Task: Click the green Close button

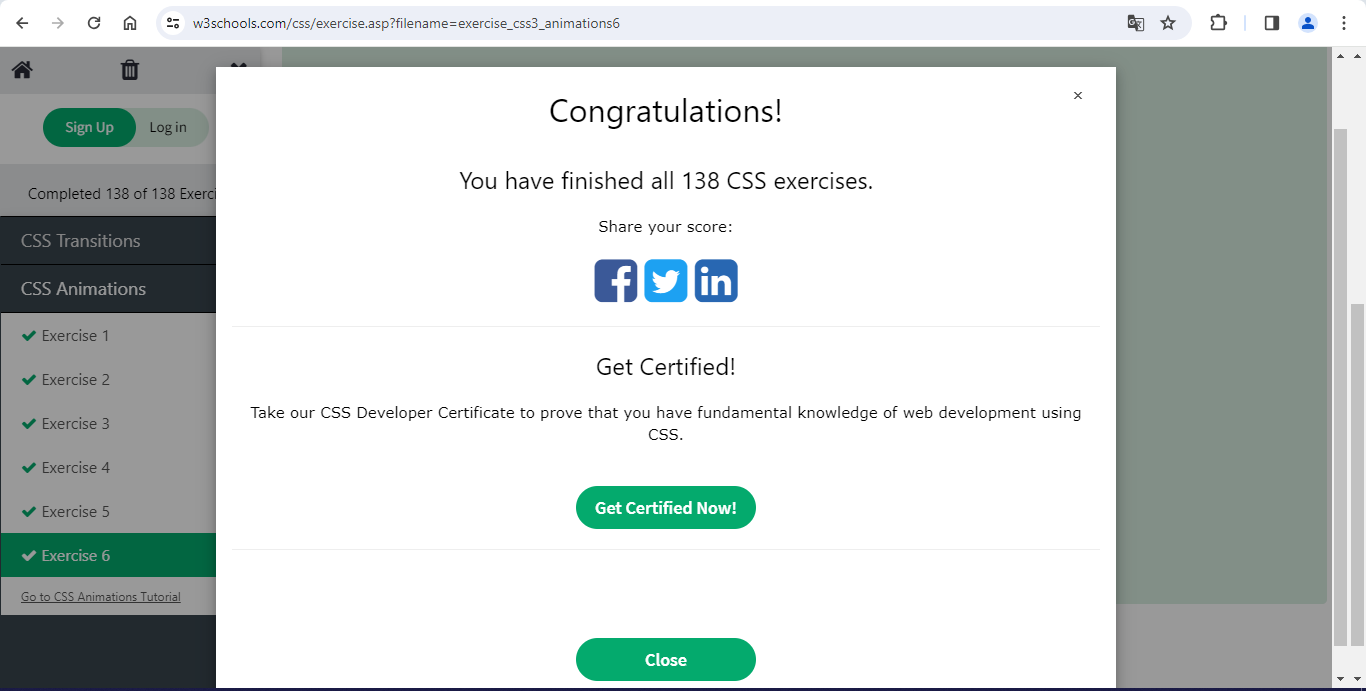Action: point(665,660)
